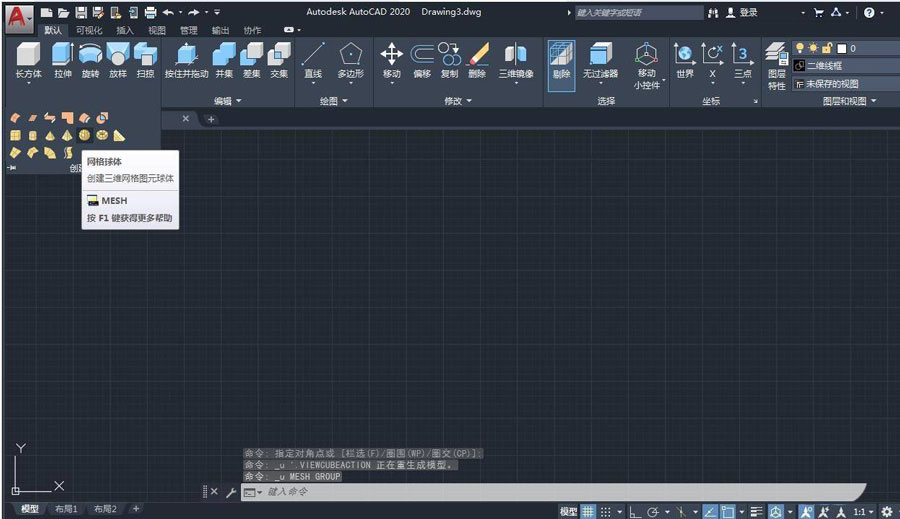This screenshot has height=519, width=900.
Task: Expand the 绘图 panel dropdown
Action: click(334, 101)
